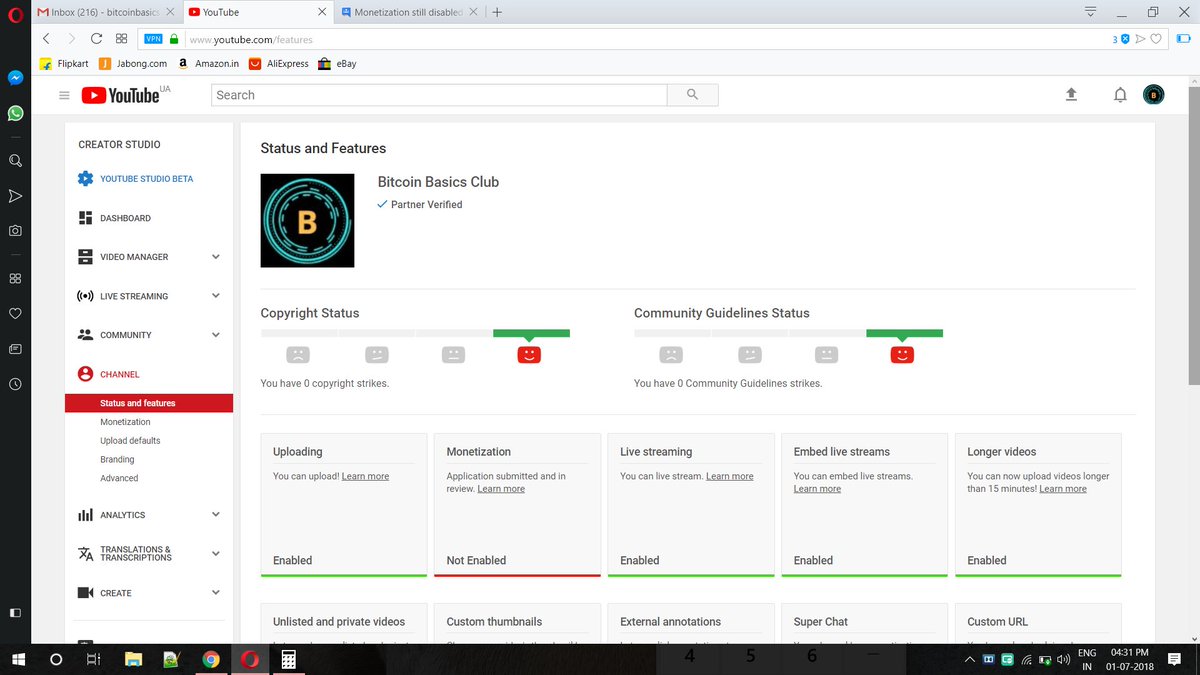Open the channel account avatar menu
The width and height of the screenshot is (1200, 675).
pos(1153,95)
